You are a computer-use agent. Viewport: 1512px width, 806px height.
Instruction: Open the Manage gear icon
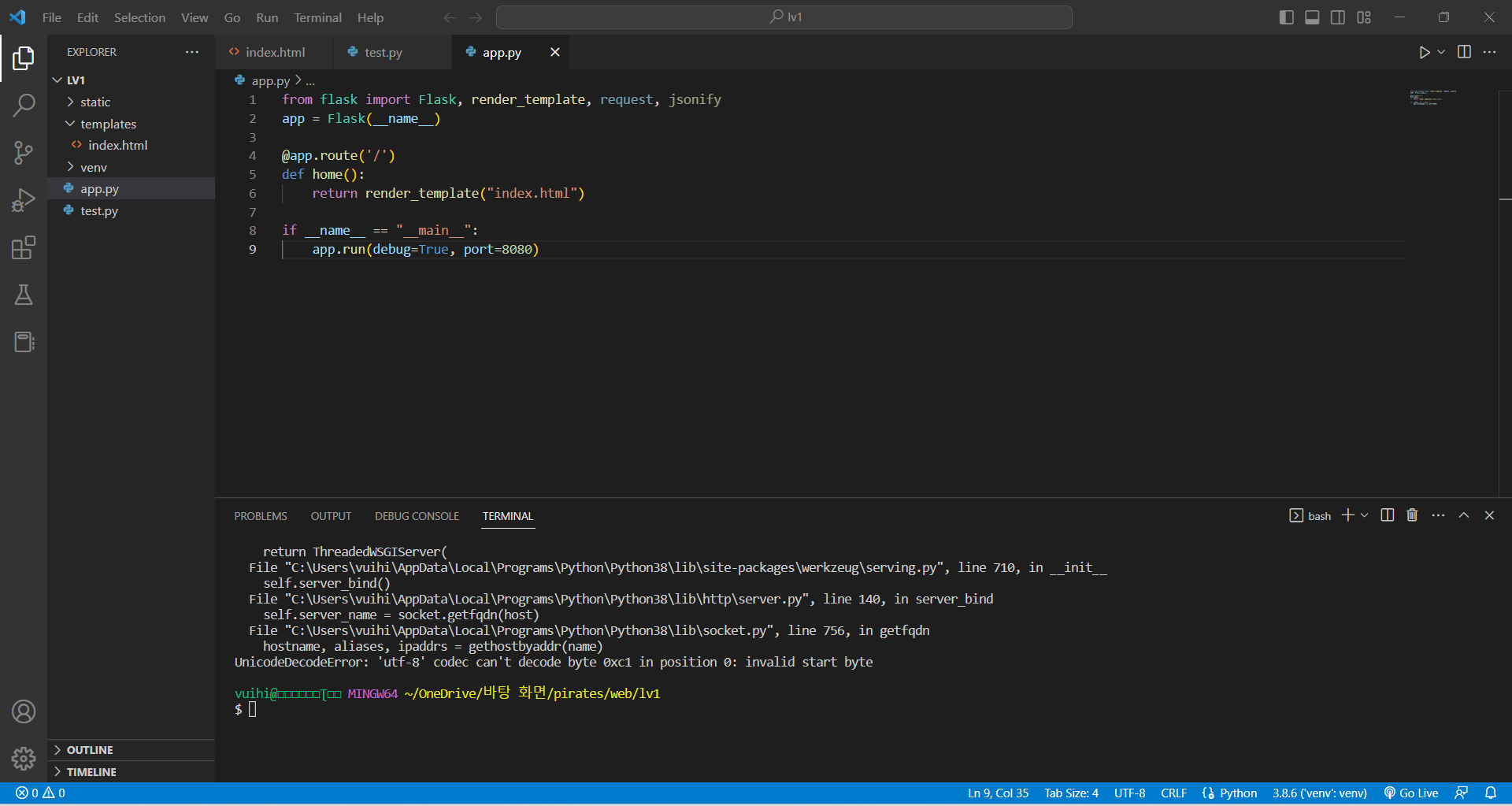point(24,759)
